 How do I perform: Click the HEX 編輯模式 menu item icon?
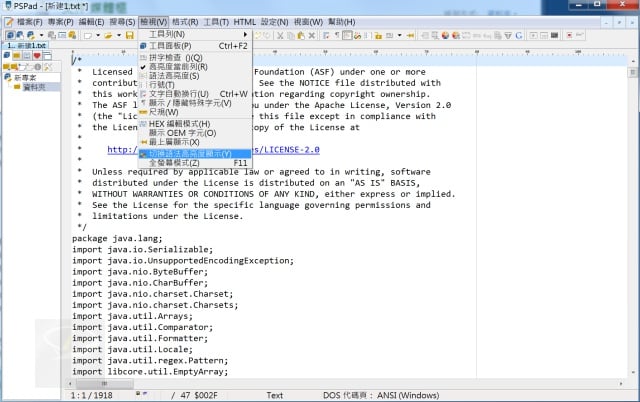click(141, 123)
